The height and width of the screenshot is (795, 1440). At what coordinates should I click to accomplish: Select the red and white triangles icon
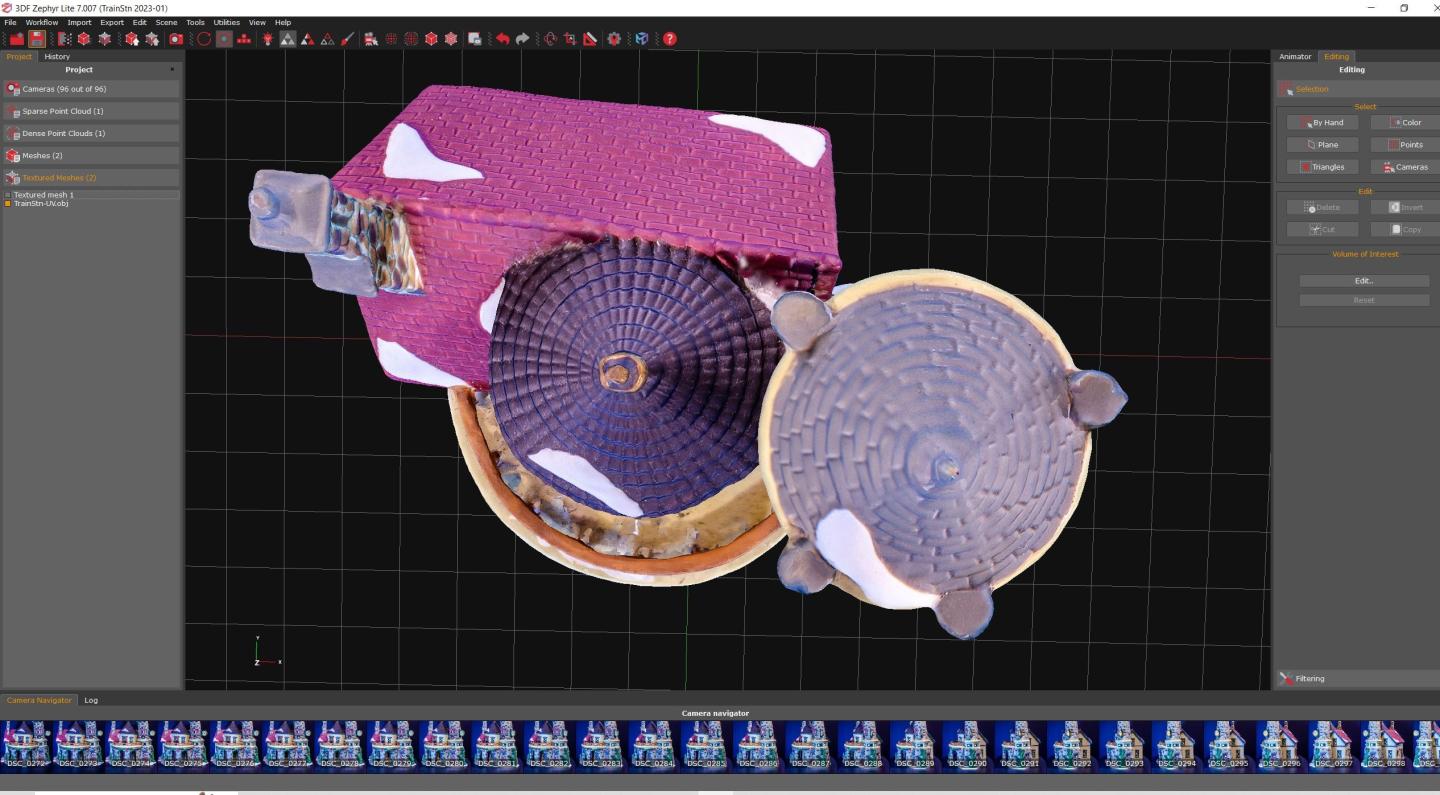(x=307, y=39)
